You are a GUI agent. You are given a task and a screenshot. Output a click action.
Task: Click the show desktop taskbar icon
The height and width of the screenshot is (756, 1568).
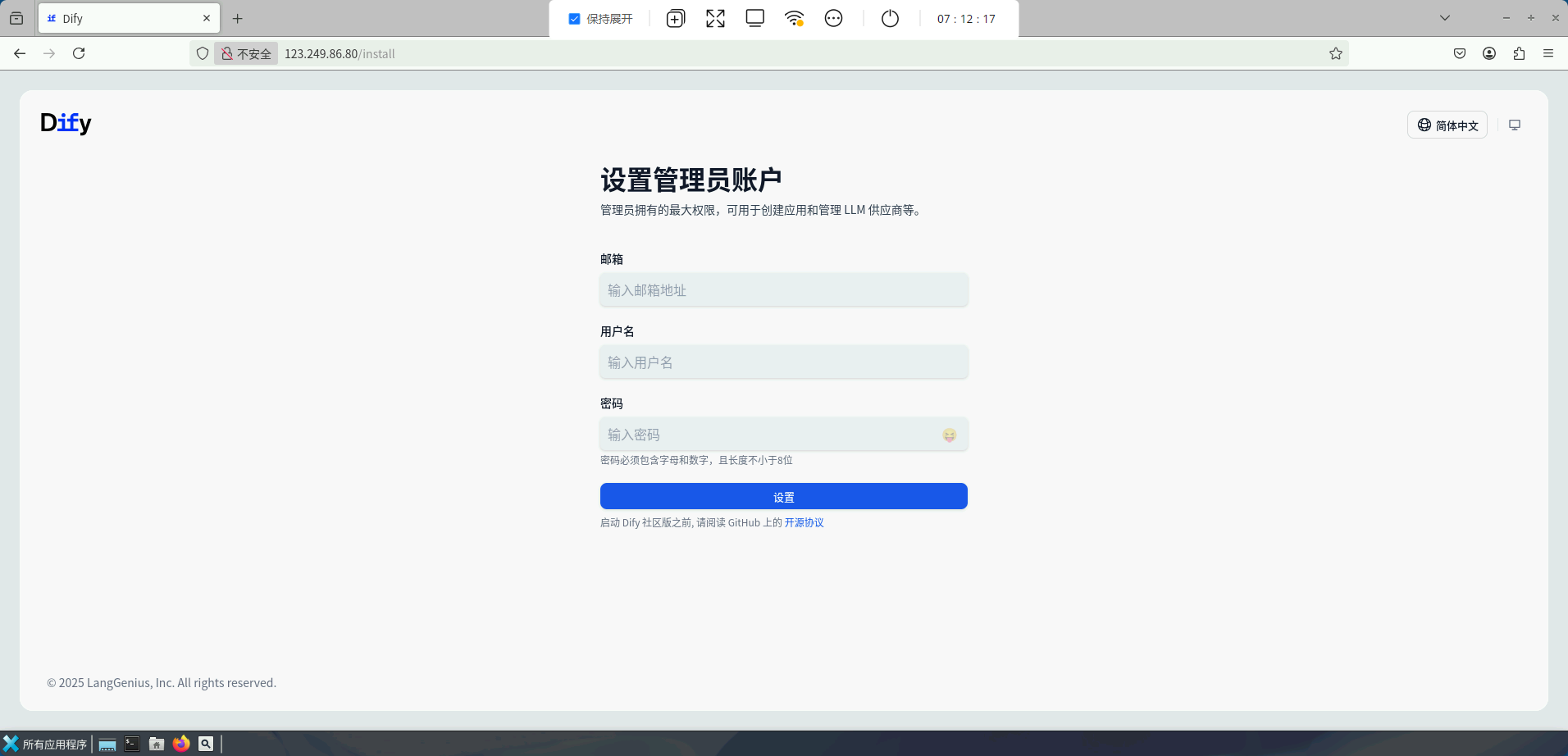pos(107,744)
